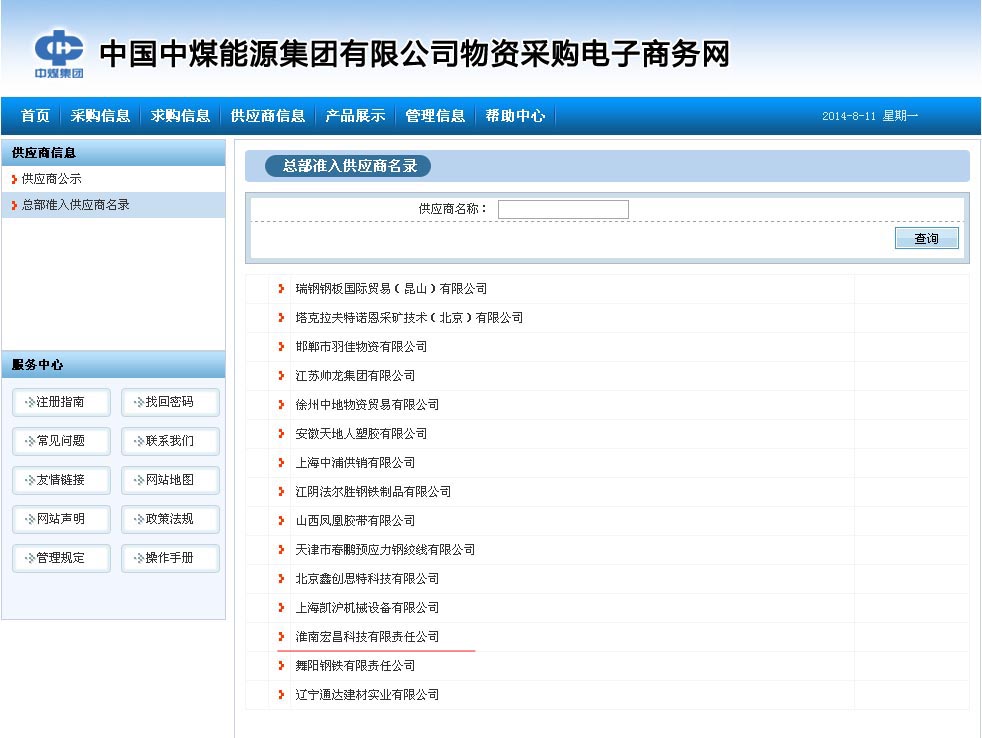Open supplier 瑞钢钢板国际贸易（昆山）有限公司

point(391,289)
